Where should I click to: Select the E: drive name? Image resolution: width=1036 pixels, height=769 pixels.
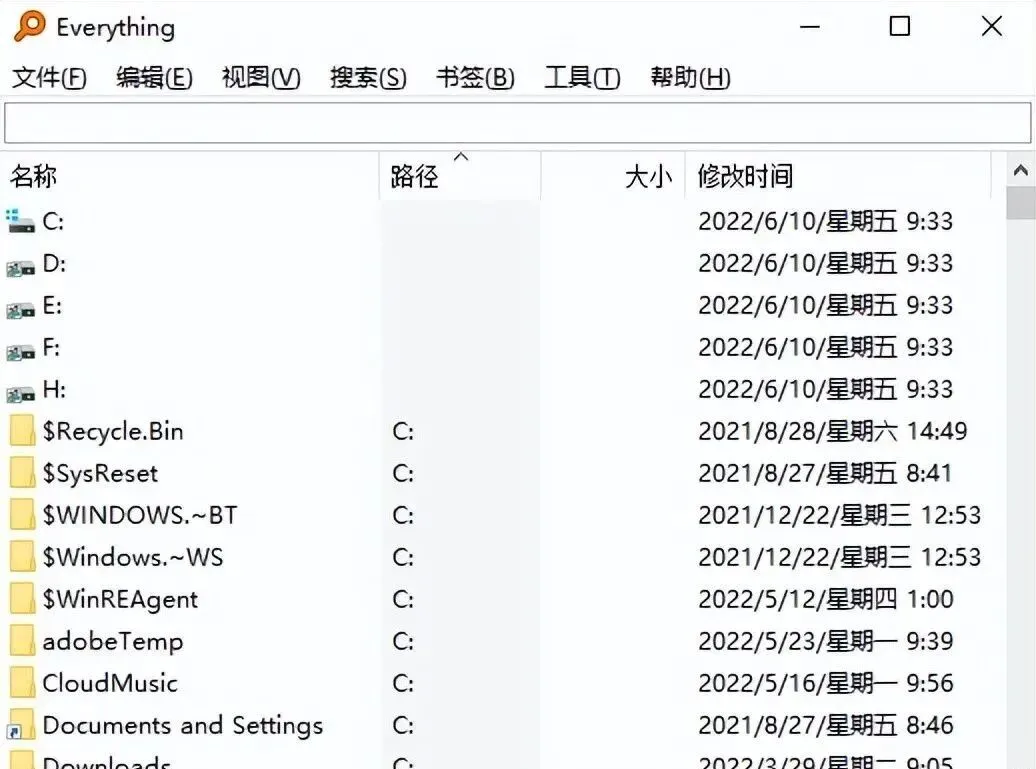[52, 305]
